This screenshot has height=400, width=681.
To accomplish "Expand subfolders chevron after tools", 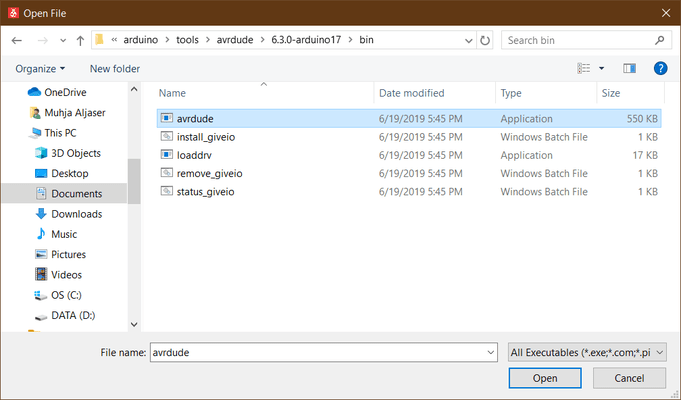I will (208, 40).
